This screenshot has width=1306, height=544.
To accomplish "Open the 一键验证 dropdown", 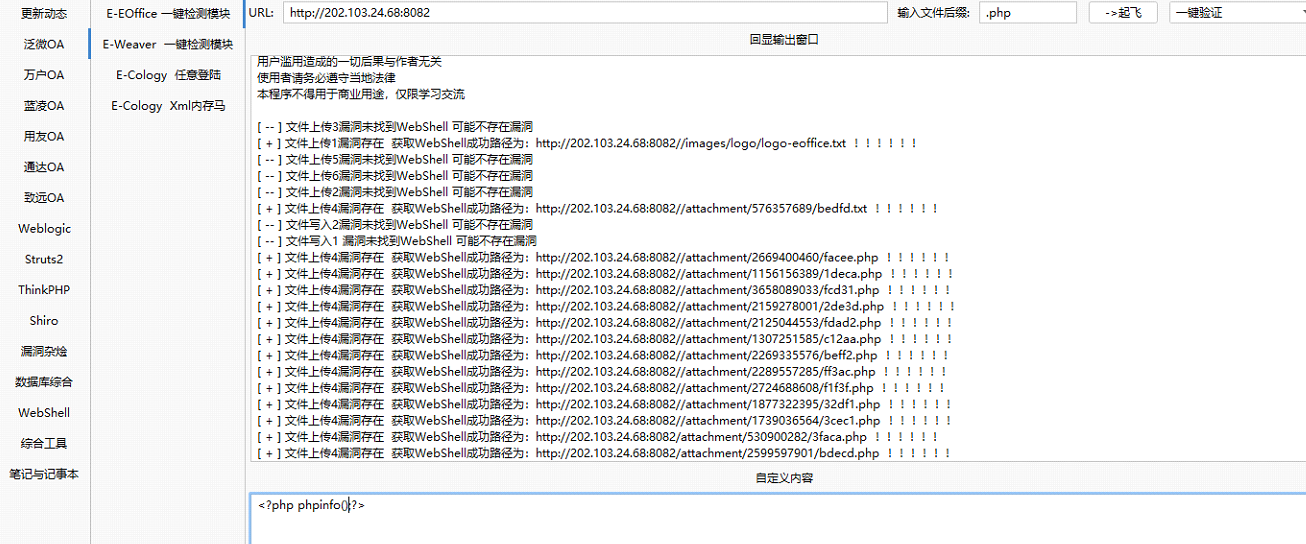I will (x=1237, y=13).
